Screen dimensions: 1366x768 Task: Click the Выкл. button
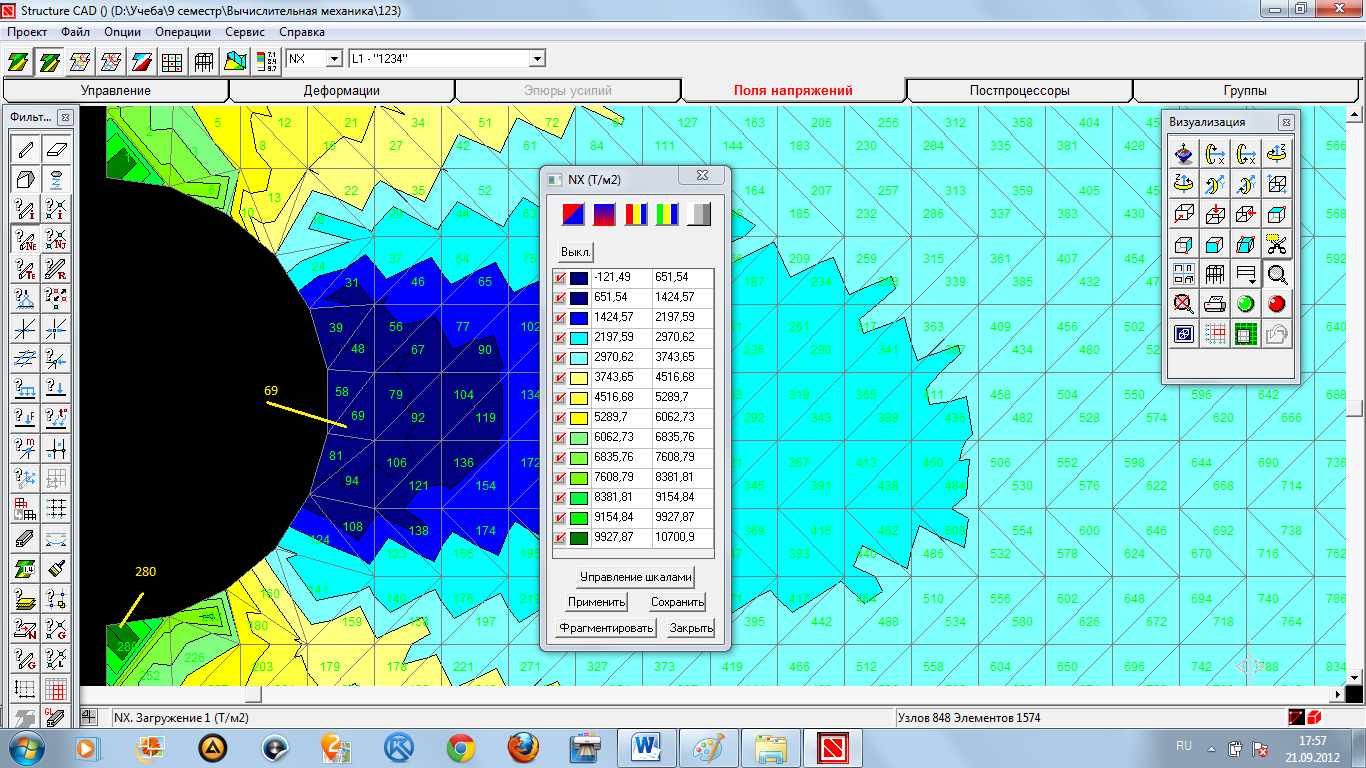576,251
